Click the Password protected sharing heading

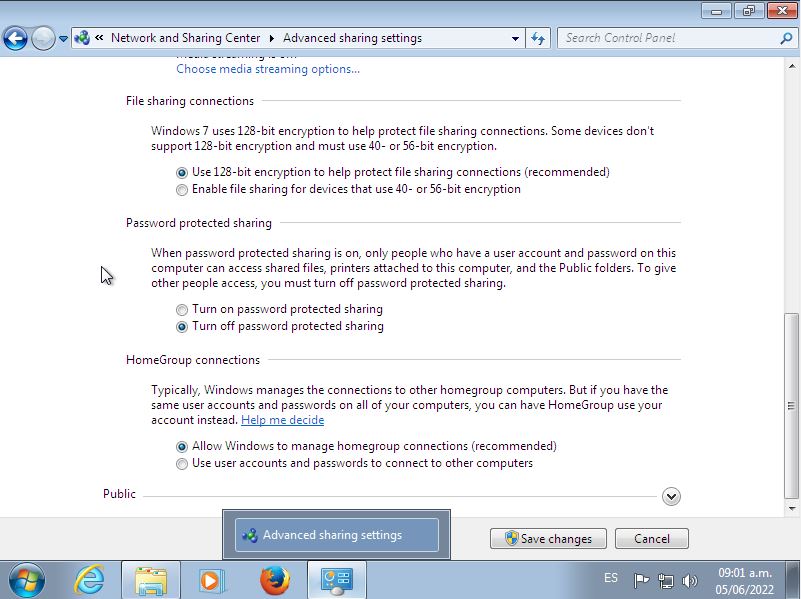click(199, 223)
